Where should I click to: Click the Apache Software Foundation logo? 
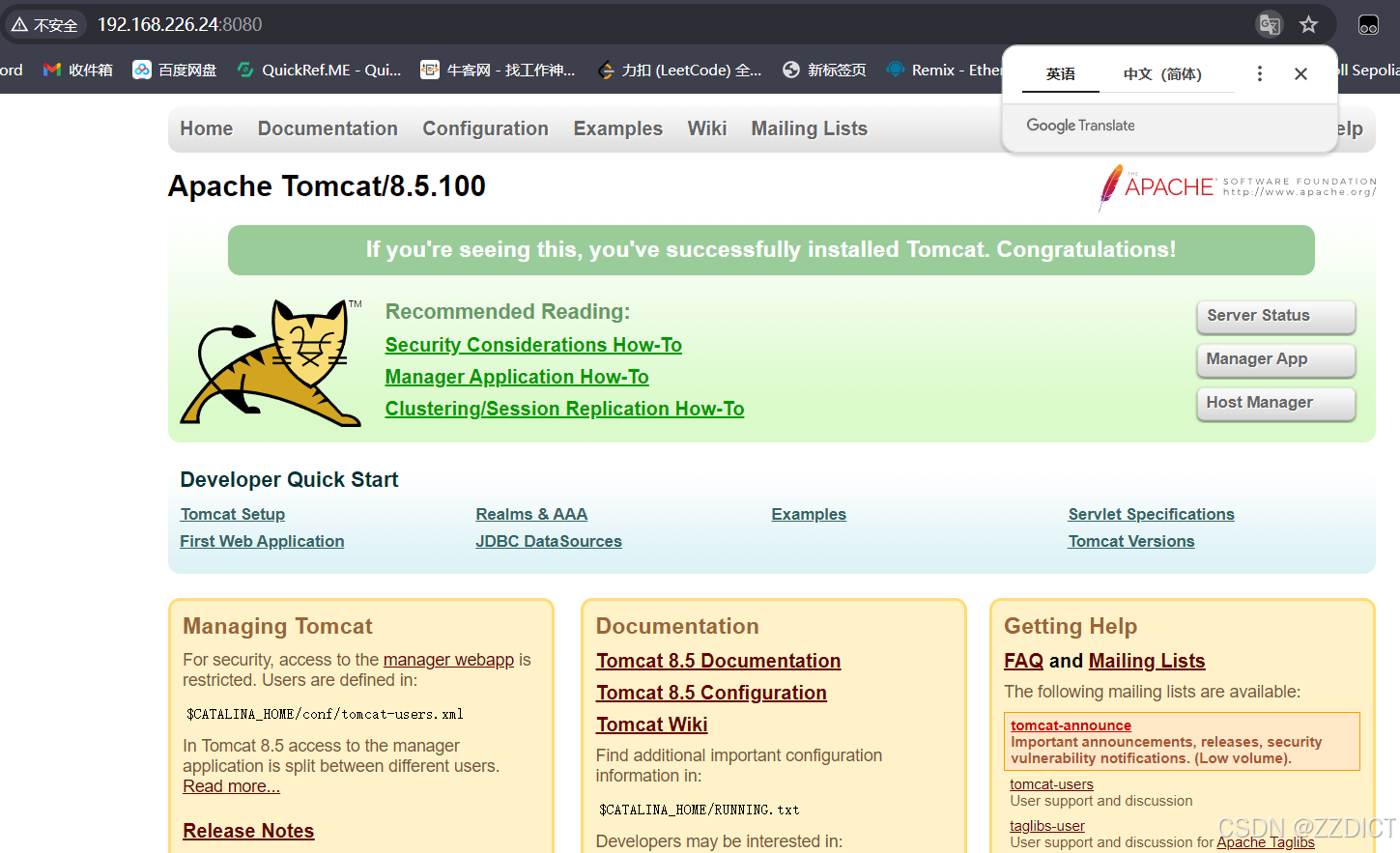point(1237,186)
